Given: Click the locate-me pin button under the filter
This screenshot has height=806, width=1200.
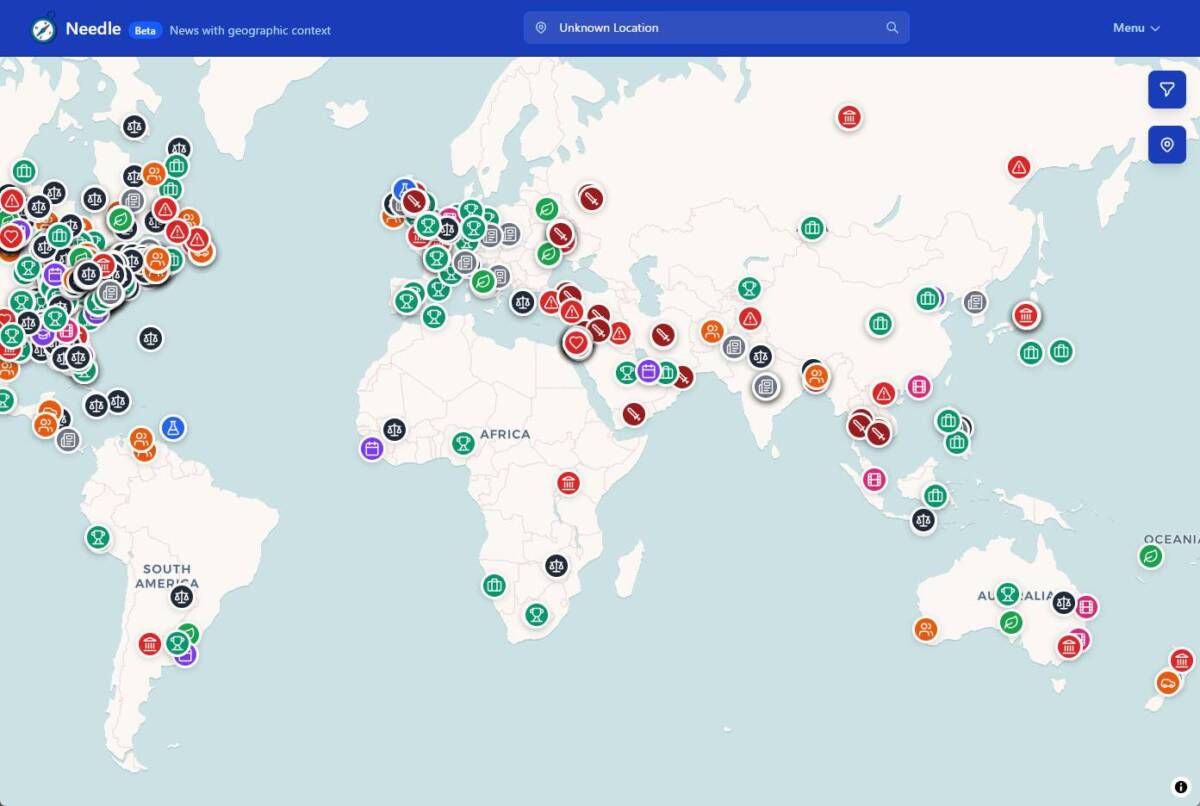Looking at the screenshot, I should (1167, 145).
